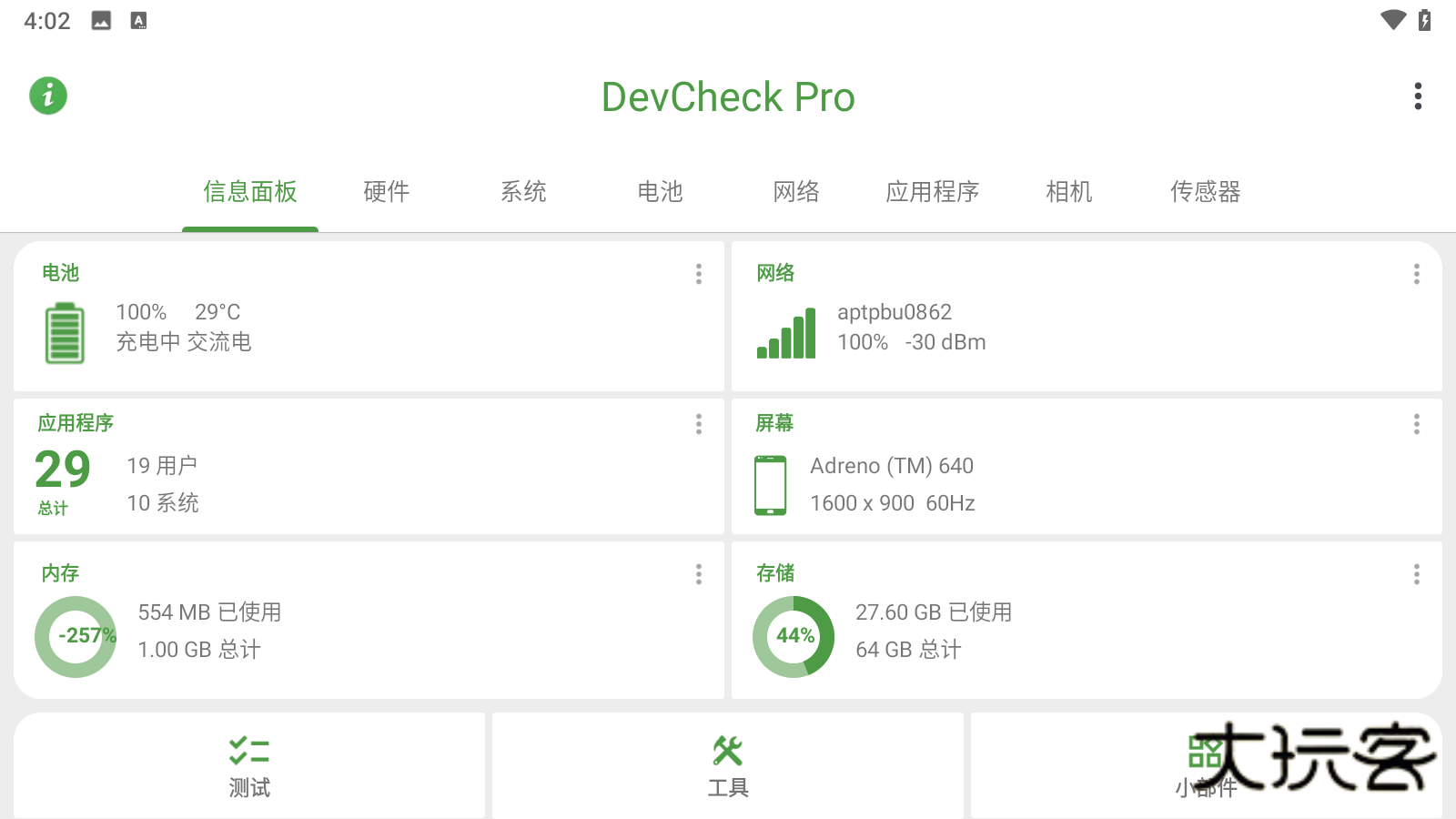Switch to the 传感器 tab
This screenshot has height=819, width=1456.
coord(1208,192)
